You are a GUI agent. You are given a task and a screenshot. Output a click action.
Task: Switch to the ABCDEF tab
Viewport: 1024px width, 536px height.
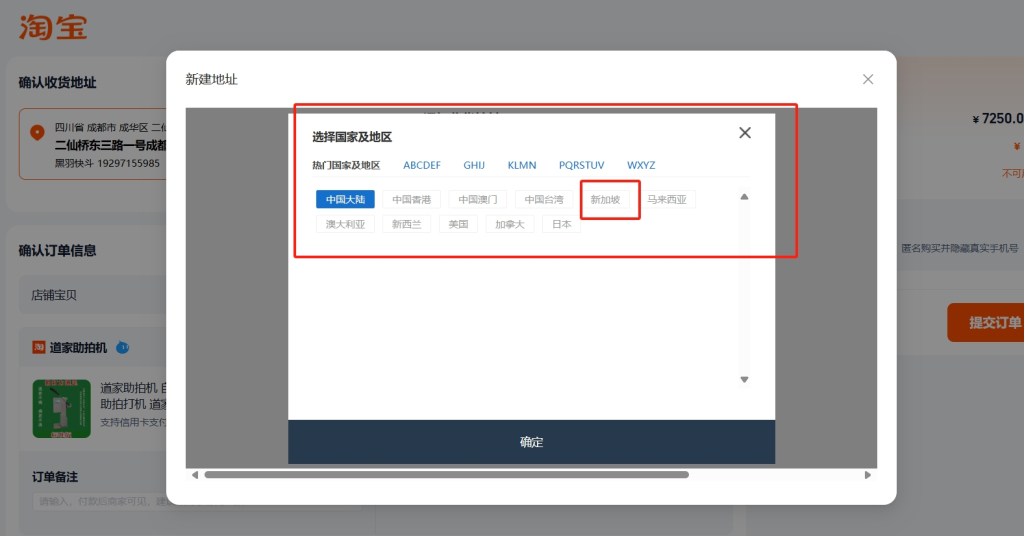tap(422, 165)
